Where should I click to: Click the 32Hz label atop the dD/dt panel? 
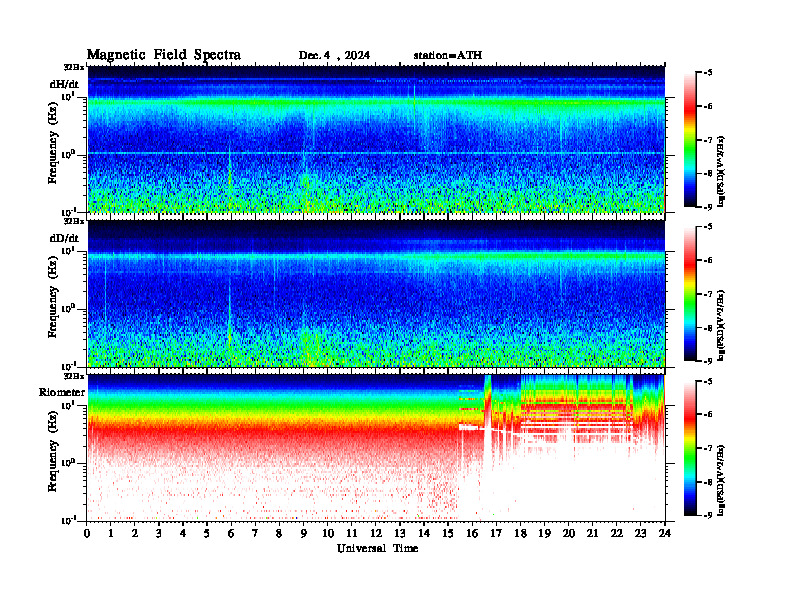tap(74, 221)
